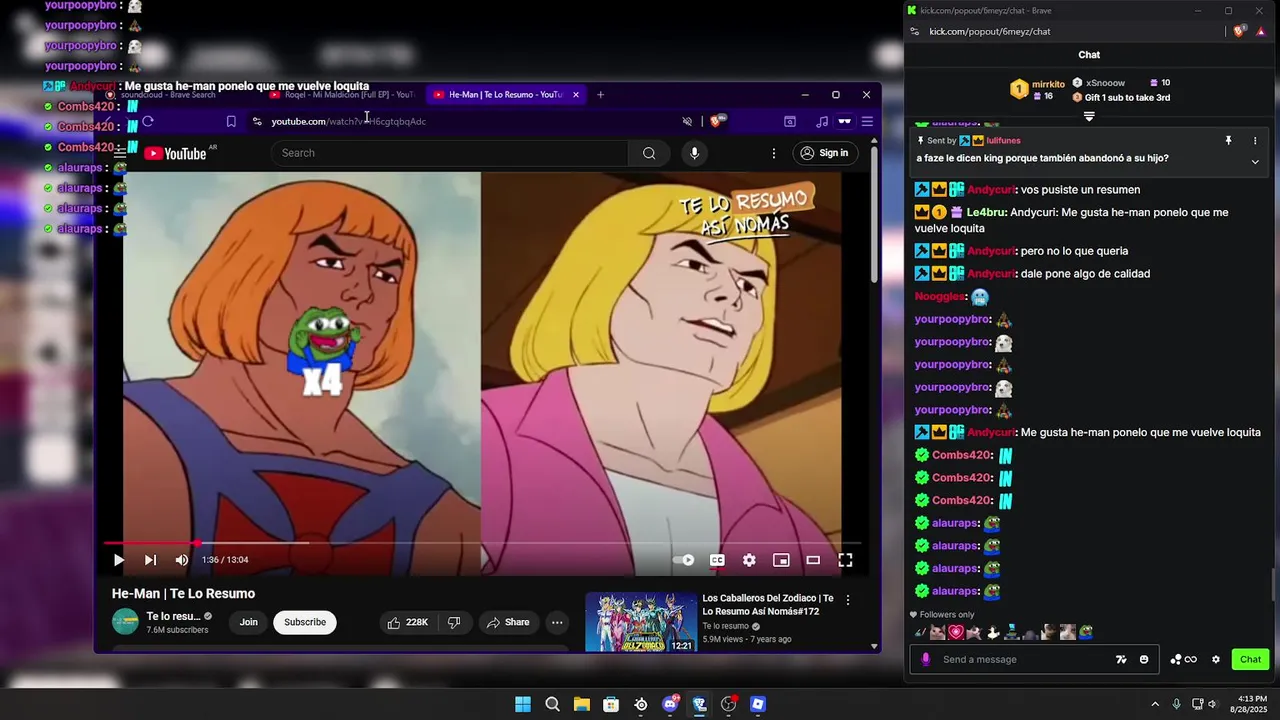Reload the YouTube page
The height and width of the screenshot is (720, 1280).
[x=148, y=121]
